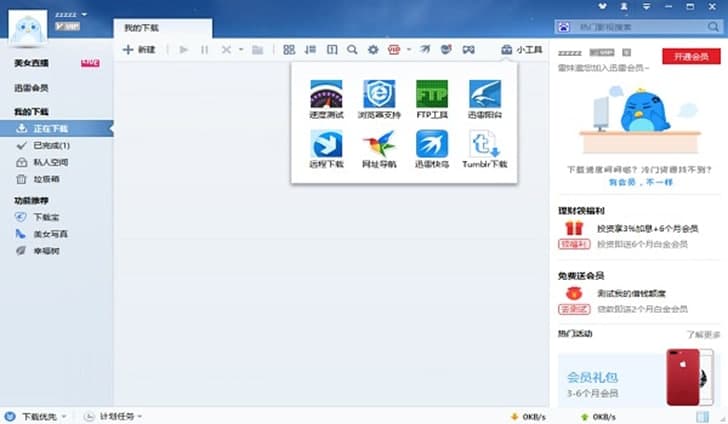The image size is (728, 424).
Task: Open the 计划任务 dropdown in status bar
Action: pyautogui.click(x=114, y=417)
